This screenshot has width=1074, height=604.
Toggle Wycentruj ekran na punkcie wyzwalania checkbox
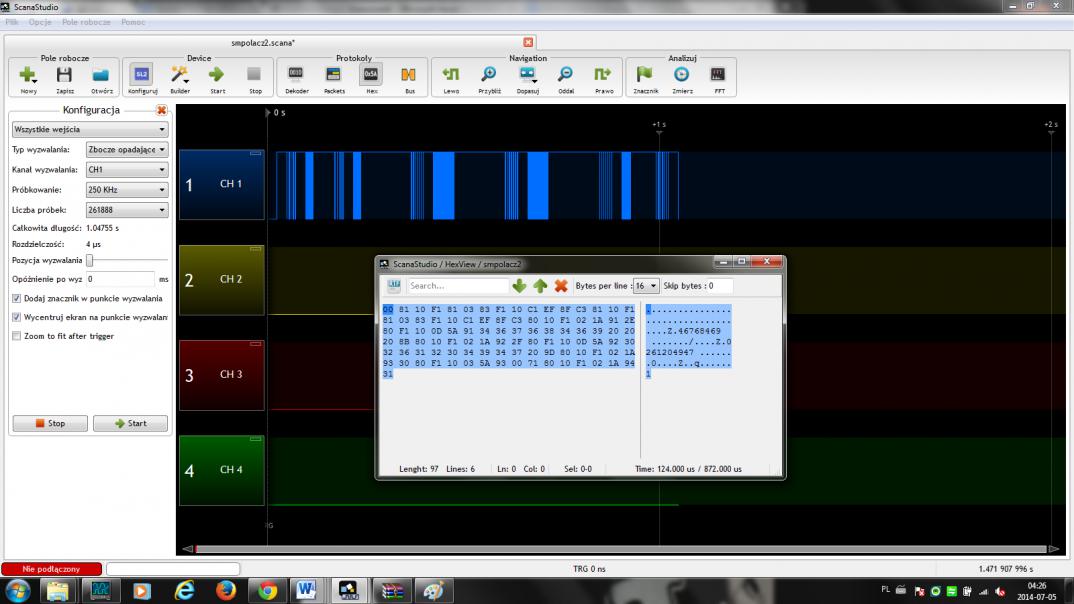tap(16, 317)
